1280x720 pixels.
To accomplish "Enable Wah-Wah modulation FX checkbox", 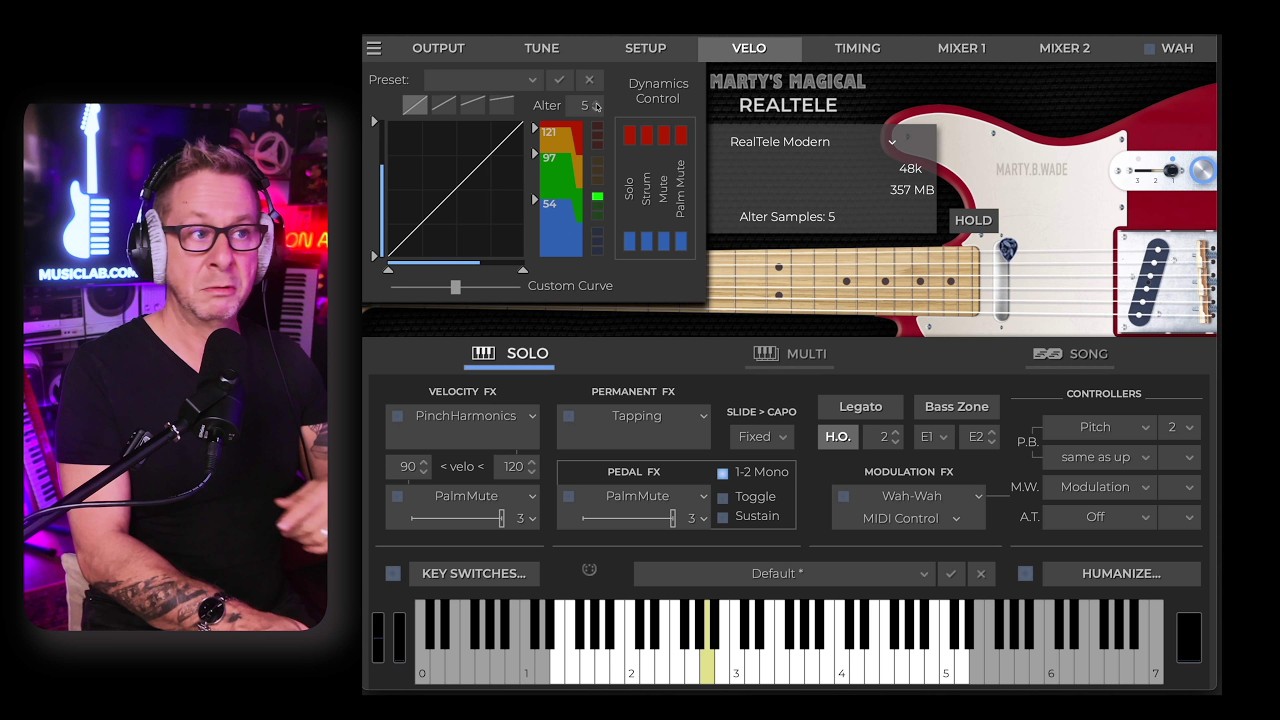I will [x=844, y=496].
